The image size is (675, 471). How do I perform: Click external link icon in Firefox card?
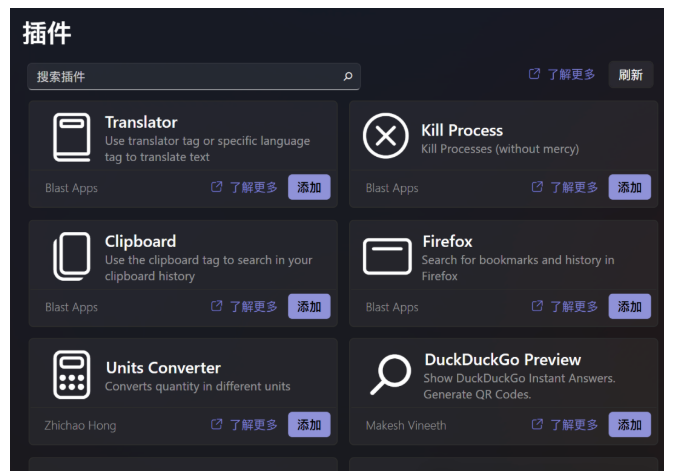click(537, 306)
